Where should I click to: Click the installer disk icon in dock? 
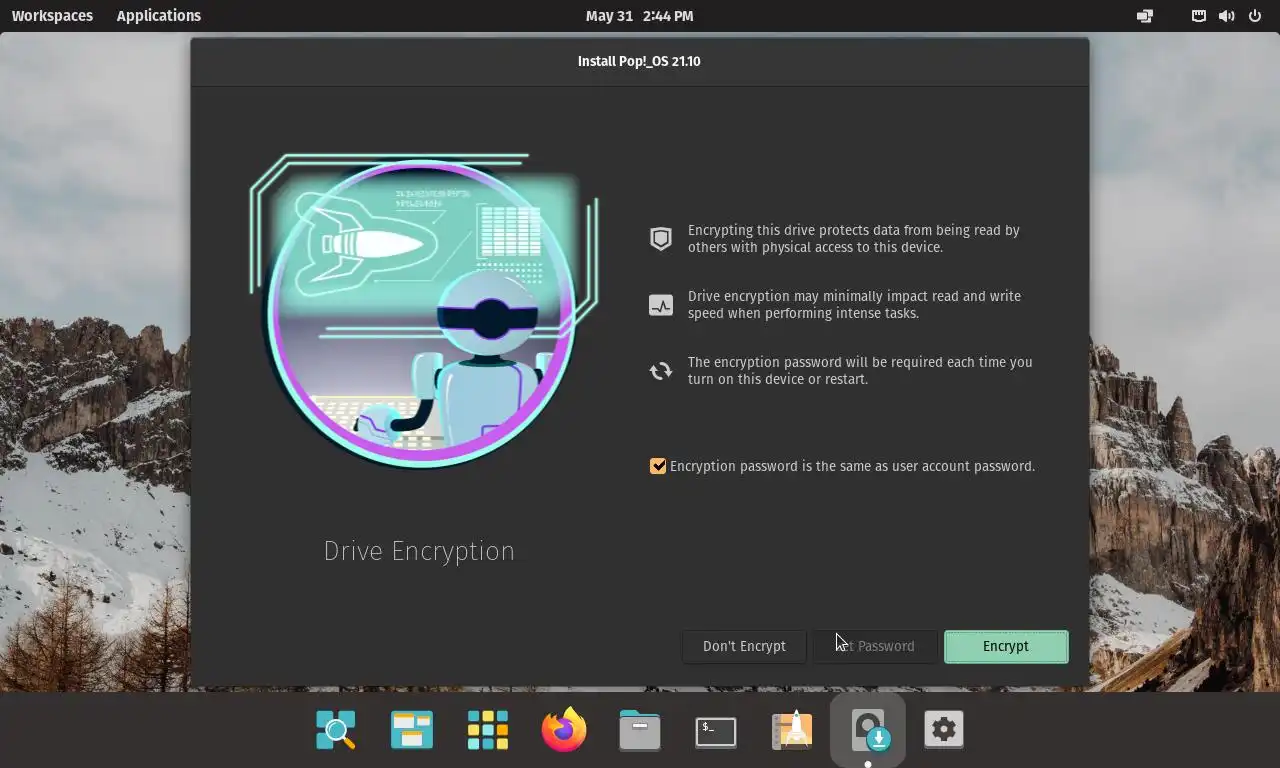click(868, 730)
